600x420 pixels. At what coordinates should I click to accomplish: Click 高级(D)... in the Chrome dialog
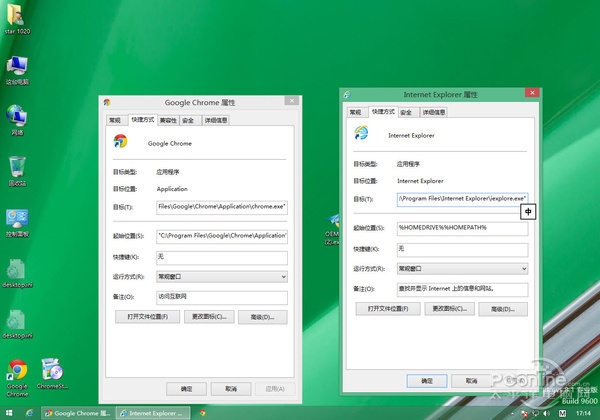tap(262, 317)
